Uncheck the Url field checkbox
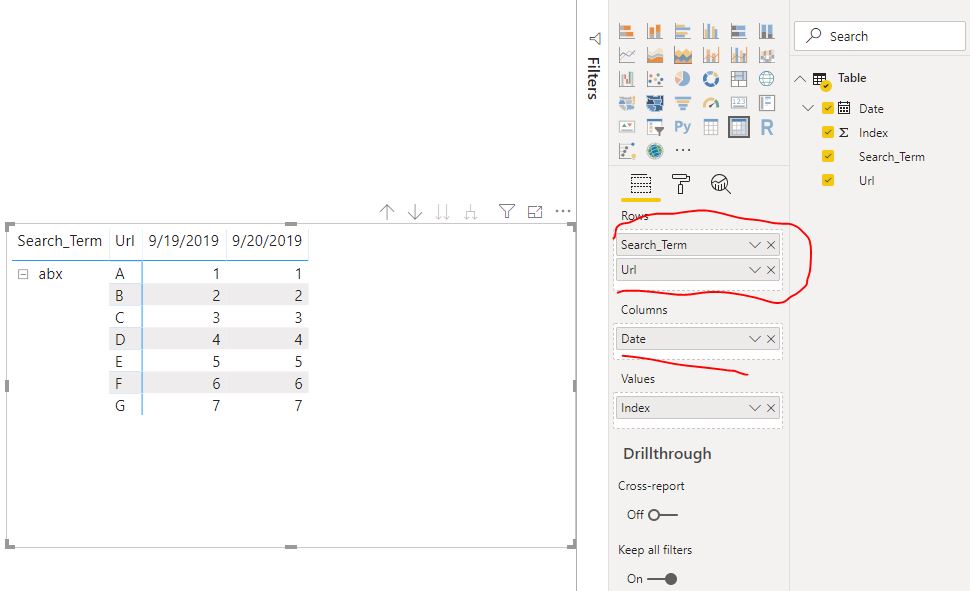Image resolution: width=970 pixels, height=591 pixels. pos(828,180)
